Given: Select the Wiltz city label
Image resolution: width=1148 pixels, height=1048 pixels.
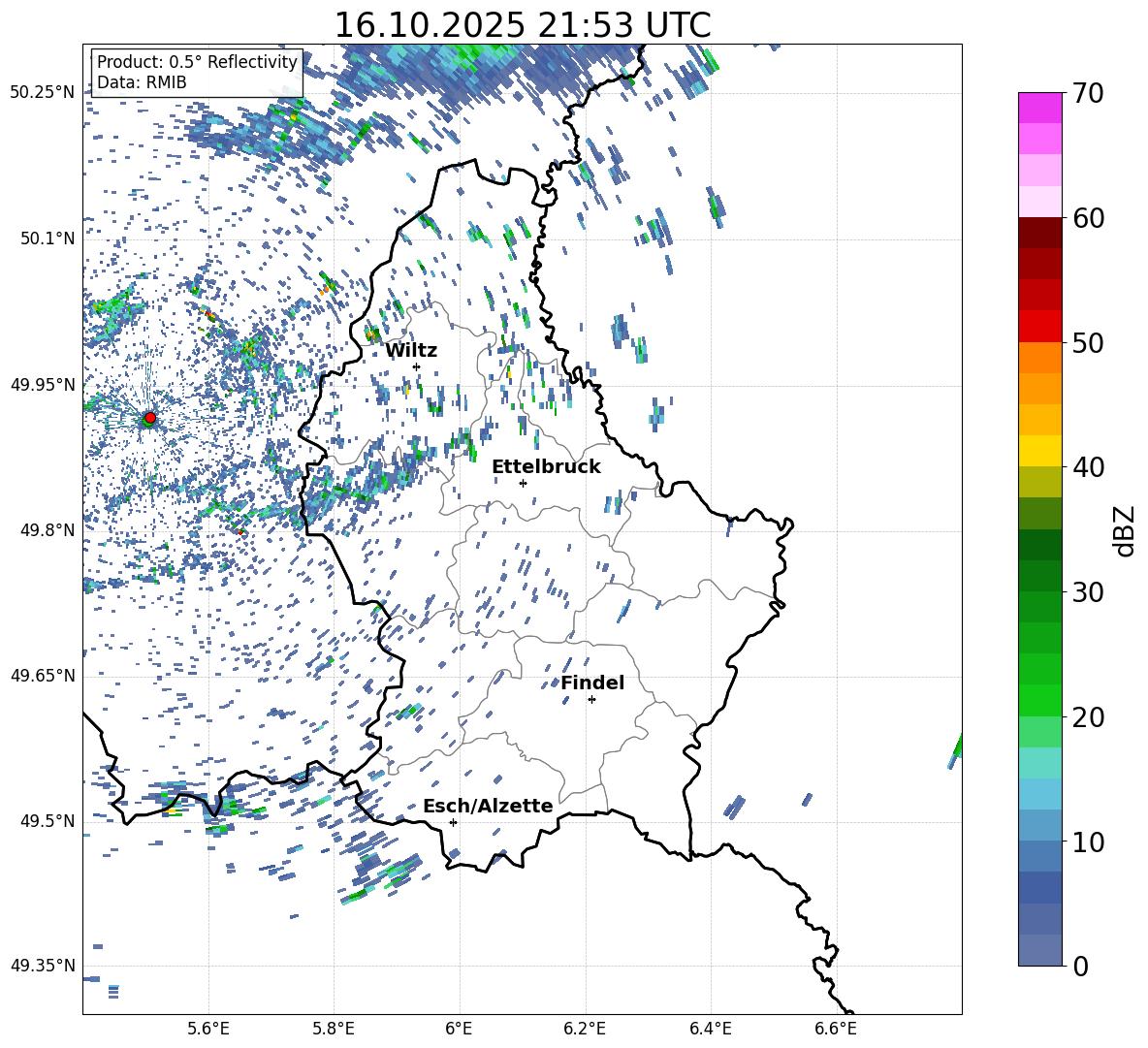Looking at the screenshot, I should pos(411,350).
